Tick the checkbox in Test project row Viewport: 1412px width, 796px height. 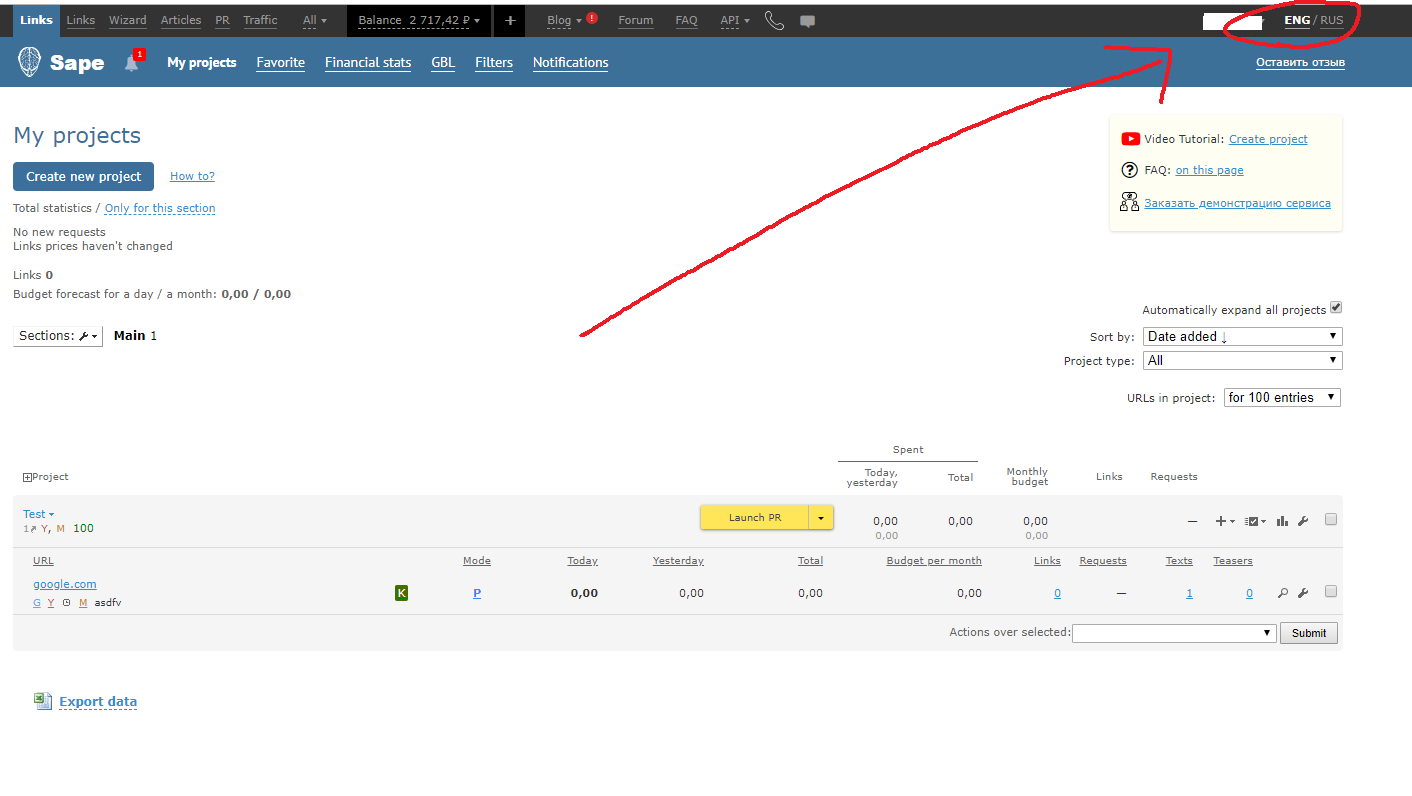[x=1331, y=519]
